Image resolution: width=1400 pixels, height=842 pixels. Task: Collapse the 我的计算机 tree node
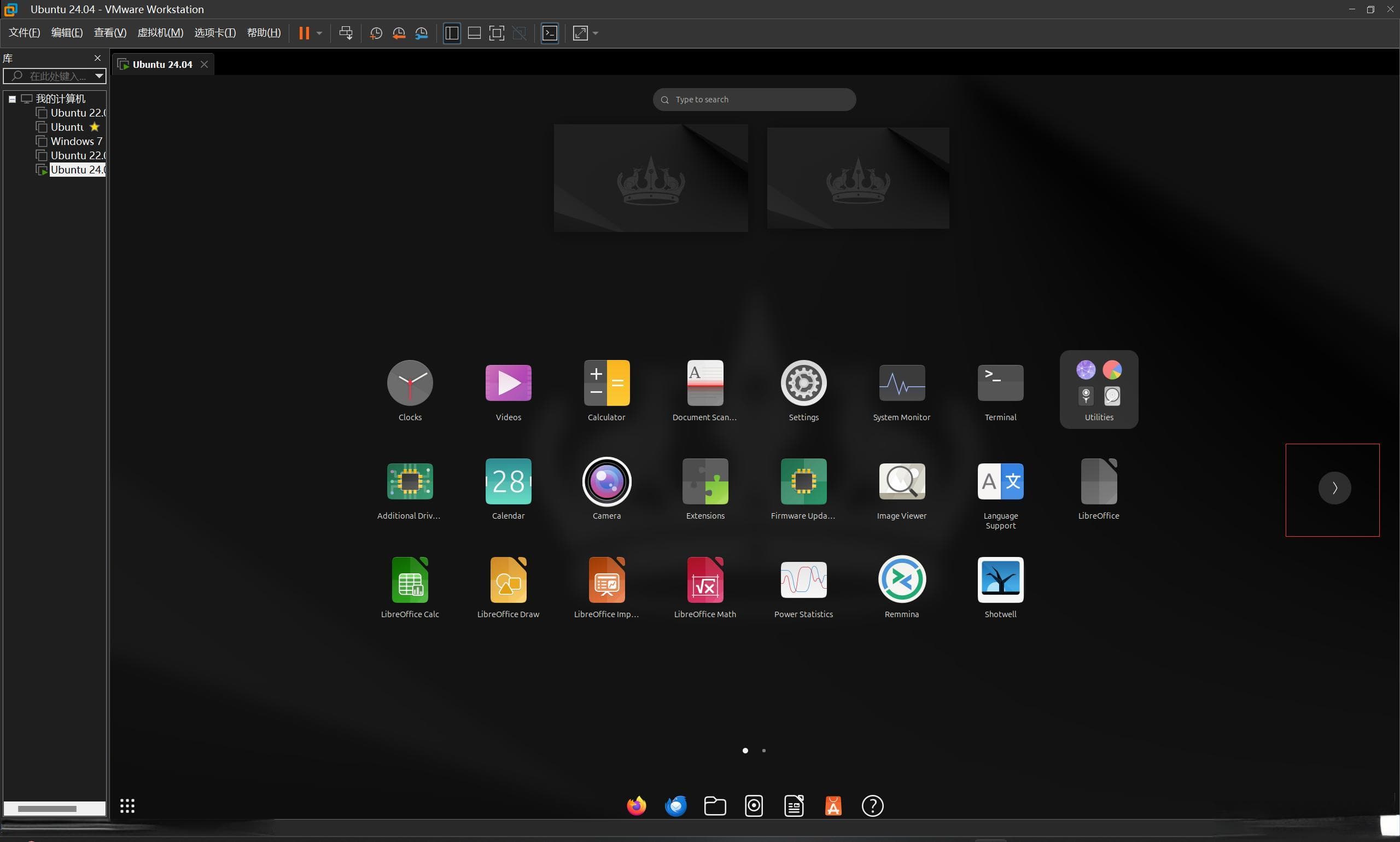12,98
